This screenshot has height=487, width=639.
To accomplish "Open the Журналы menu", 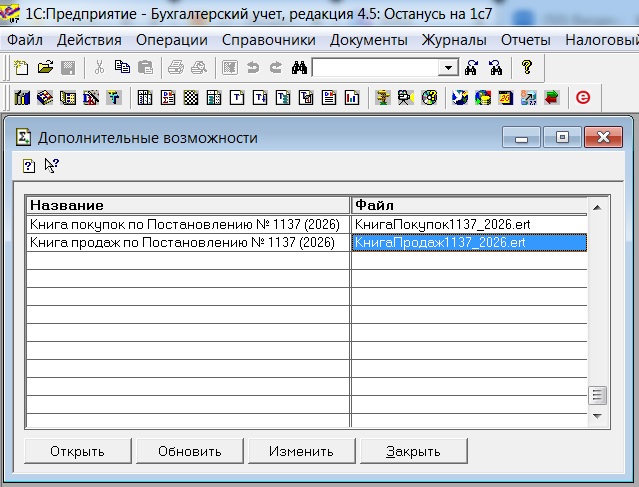I will (x=454, y=40).
